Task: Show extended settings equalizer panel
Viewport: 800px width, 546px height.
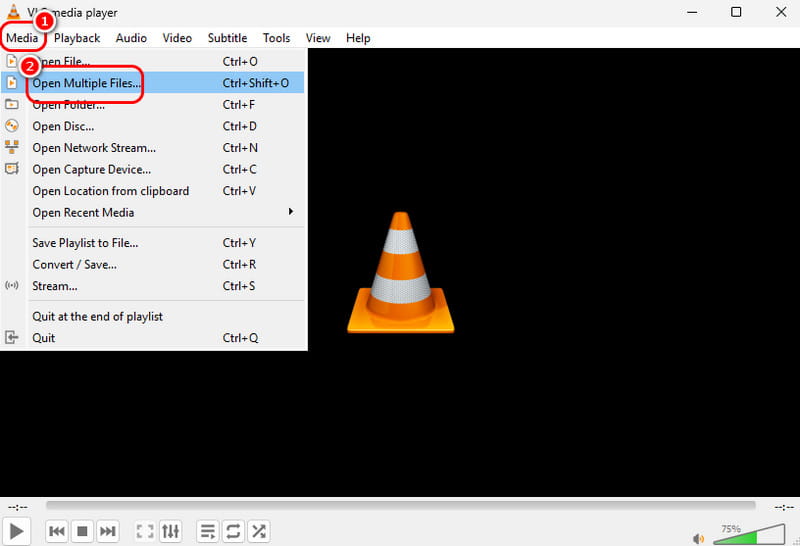Action: point(170,531)
